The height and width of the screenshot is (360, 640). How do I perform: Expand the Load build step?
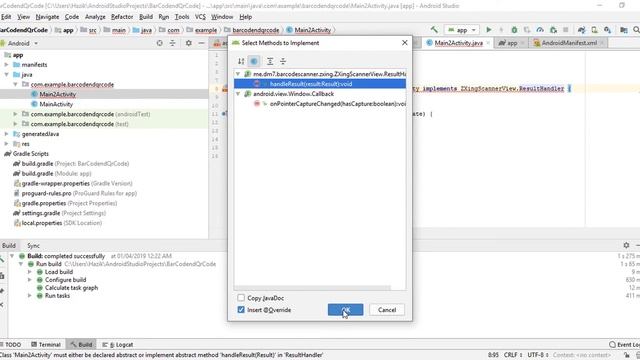30,272
